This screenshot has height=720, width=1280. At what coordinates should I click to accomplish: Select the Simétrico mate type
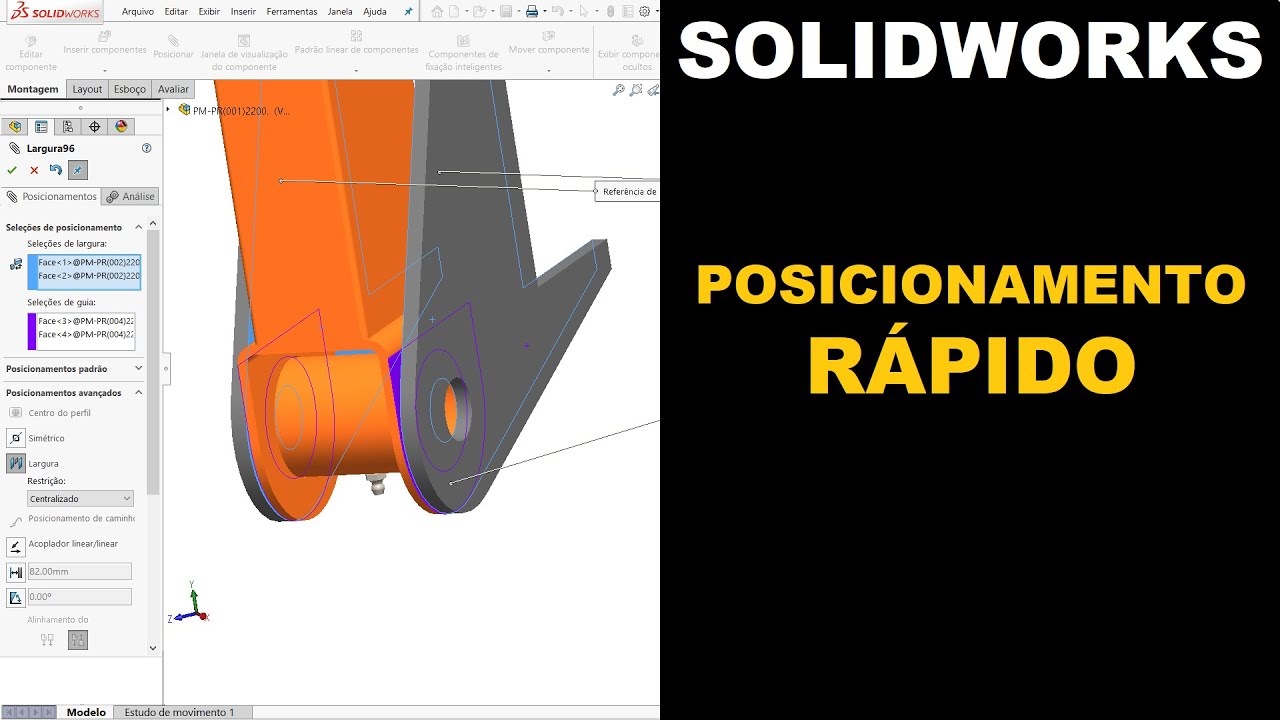coord(16,438)
